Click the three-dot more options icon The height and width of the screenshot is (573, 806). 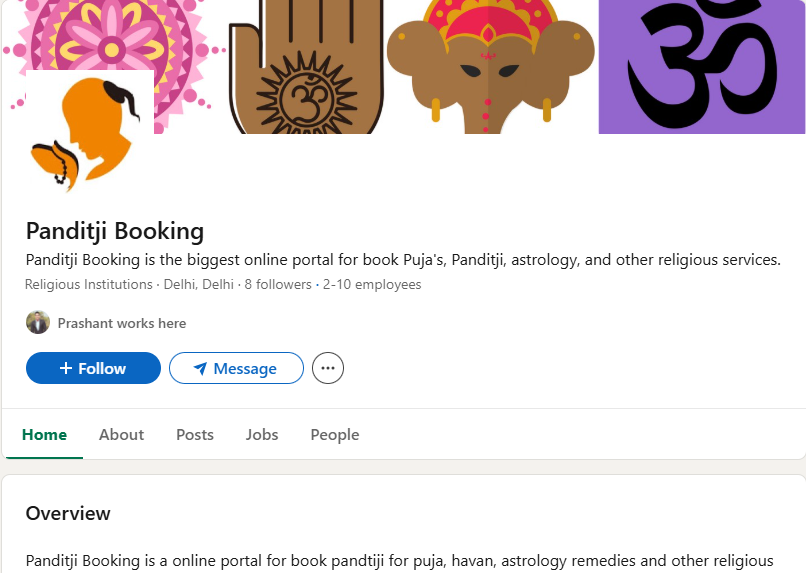tap(328, 368)
